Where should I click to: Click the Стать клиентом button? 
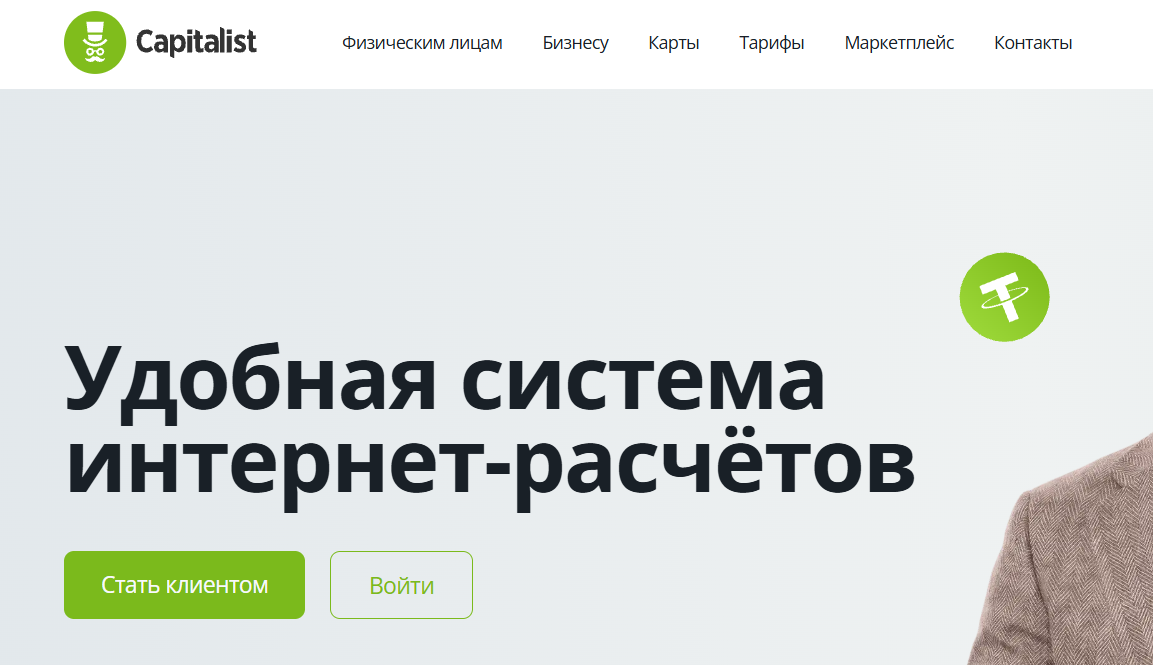pyautogui.click(x=185, y=585)
